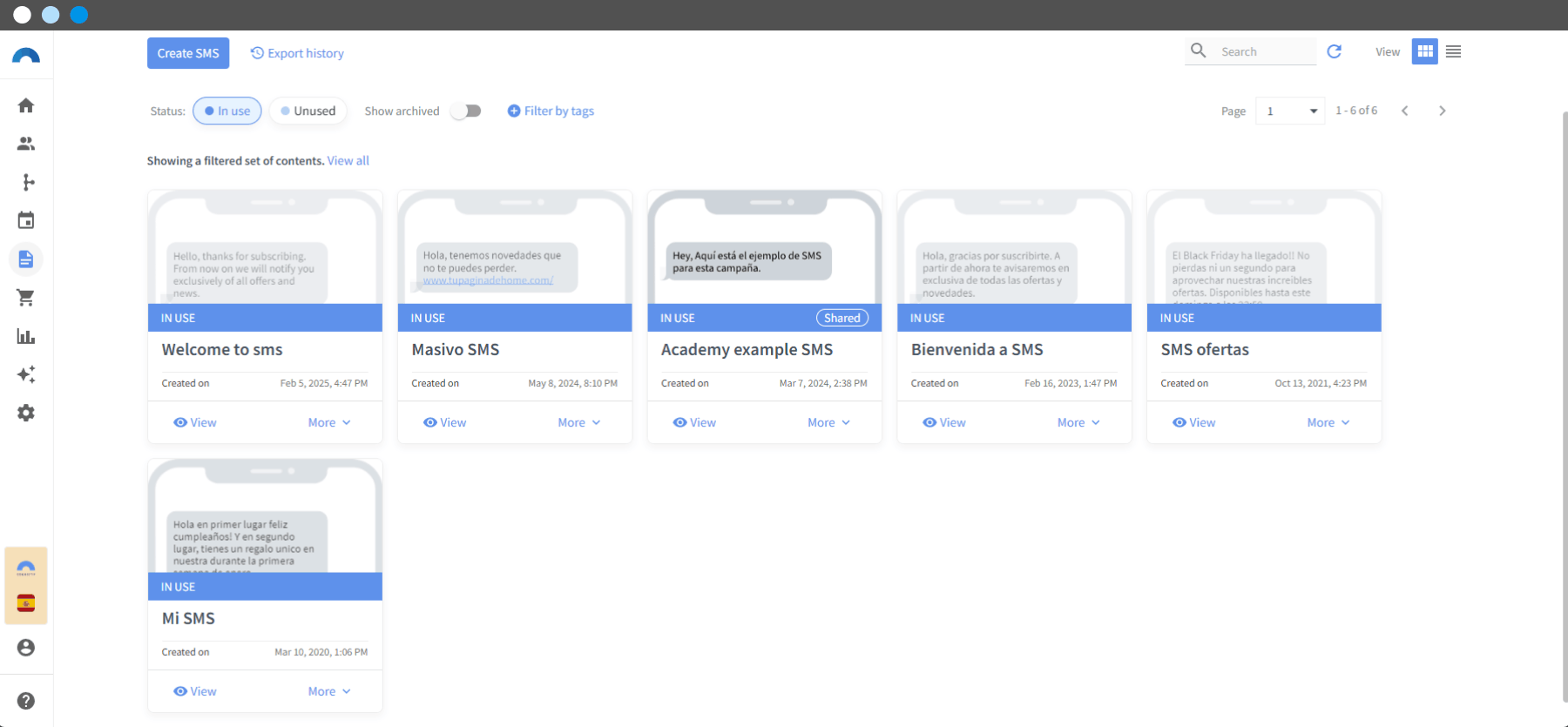Open the Page number dropdown

click(x=1290, y=111)
